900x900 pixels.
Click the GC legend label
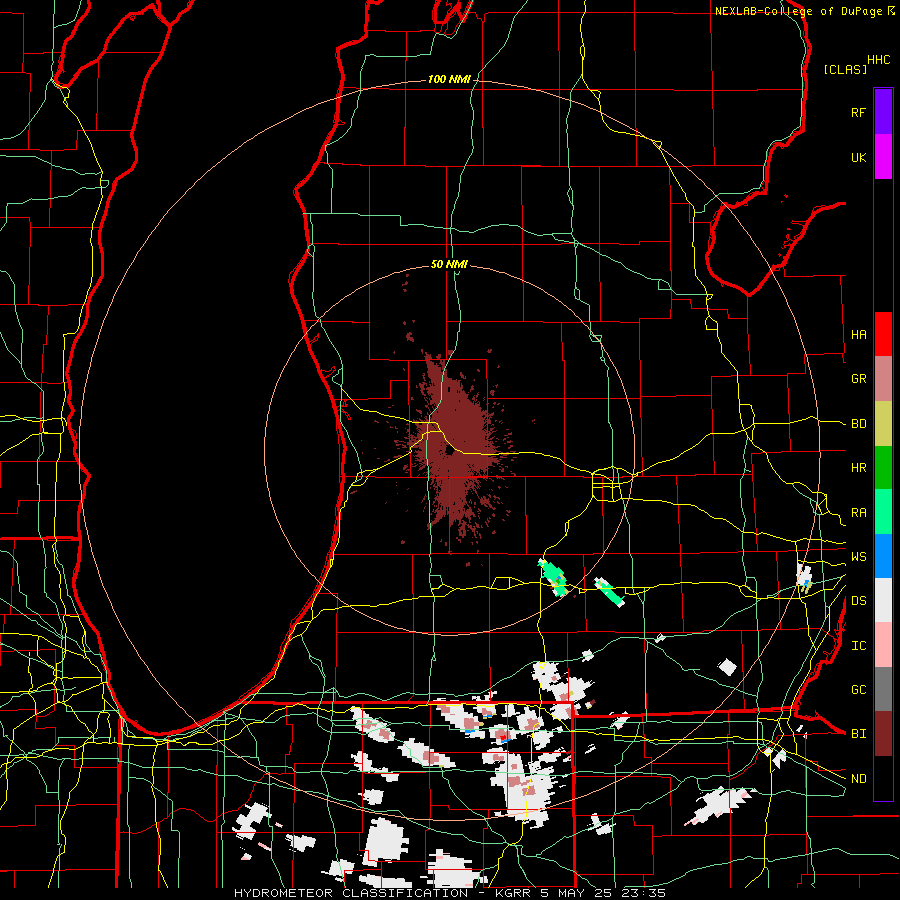(858, 690)
